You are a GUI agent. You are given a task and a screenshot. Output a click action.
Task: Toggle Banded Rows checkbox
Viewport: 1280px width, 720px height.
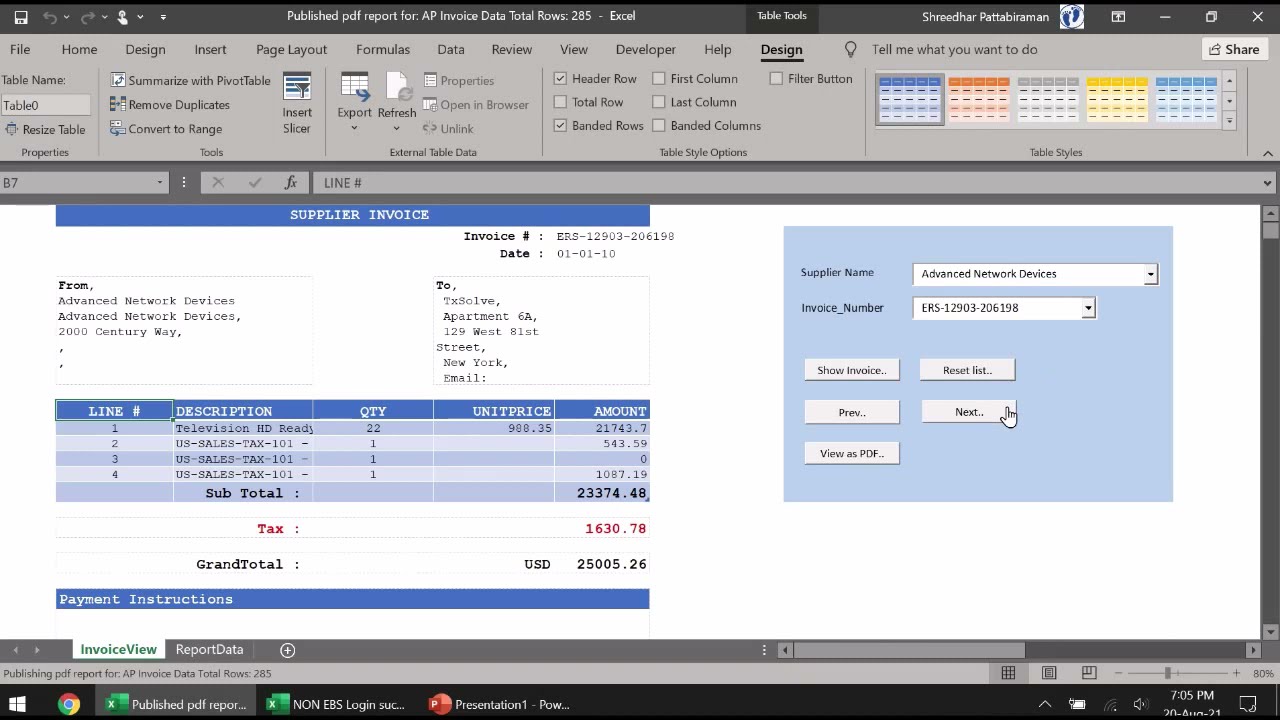(x=560, y=126)
